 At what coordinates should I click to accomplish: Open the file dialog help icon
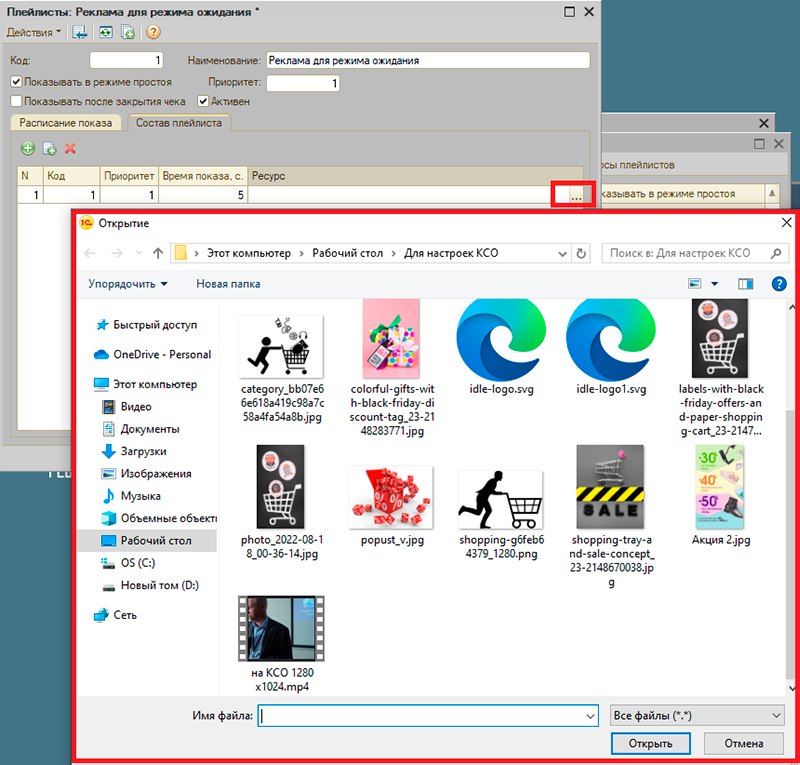click(x=779, y=284)
